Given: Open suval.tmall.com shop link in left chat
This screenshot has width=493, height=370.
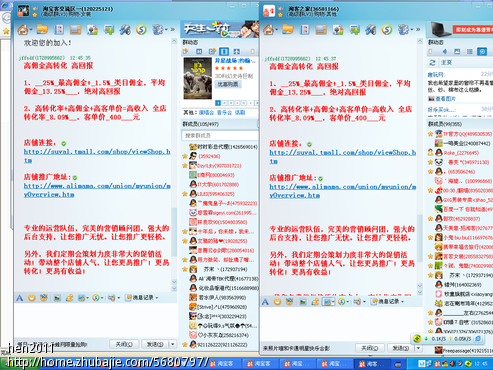Looking at the screenshot, I should pos(97,156).
